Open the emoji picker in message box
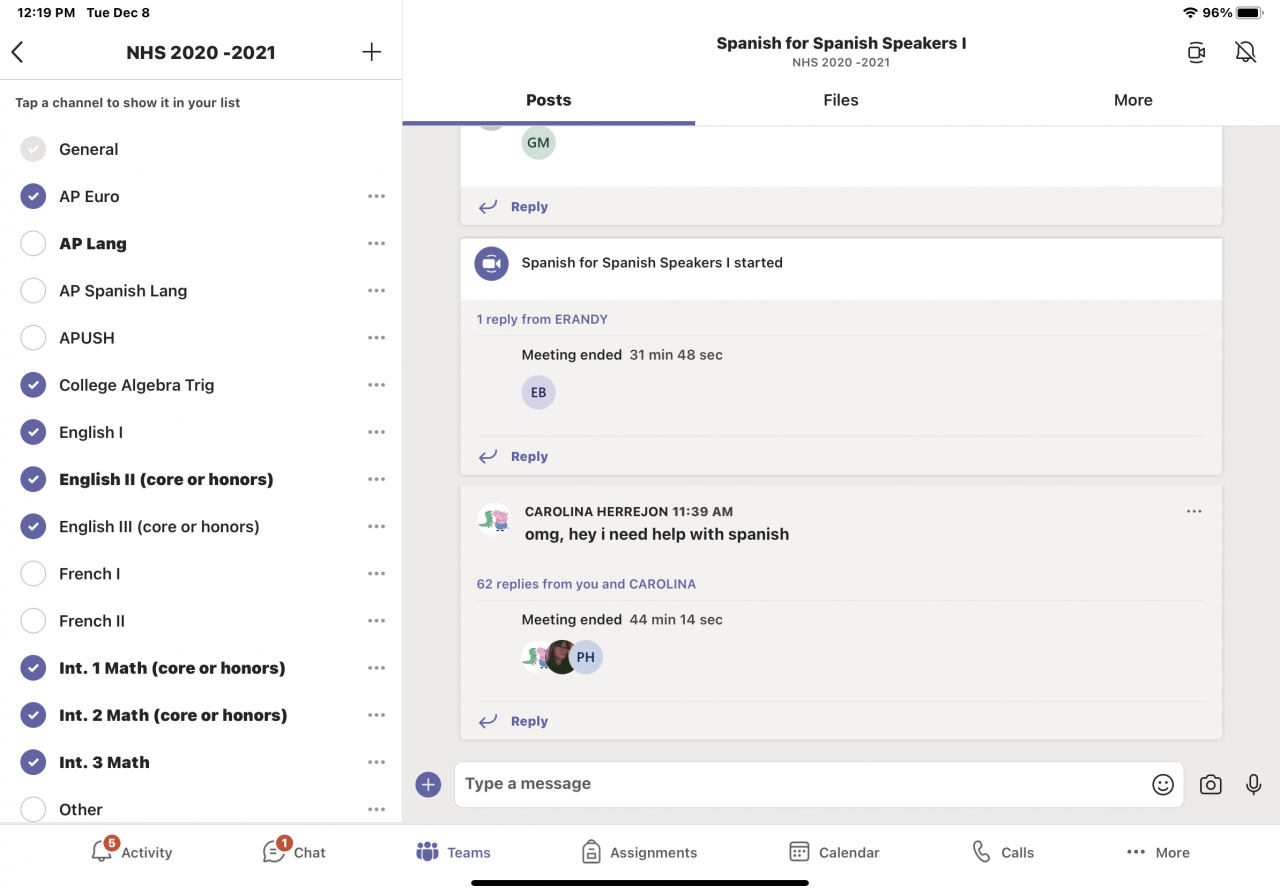 (1162, 785)
